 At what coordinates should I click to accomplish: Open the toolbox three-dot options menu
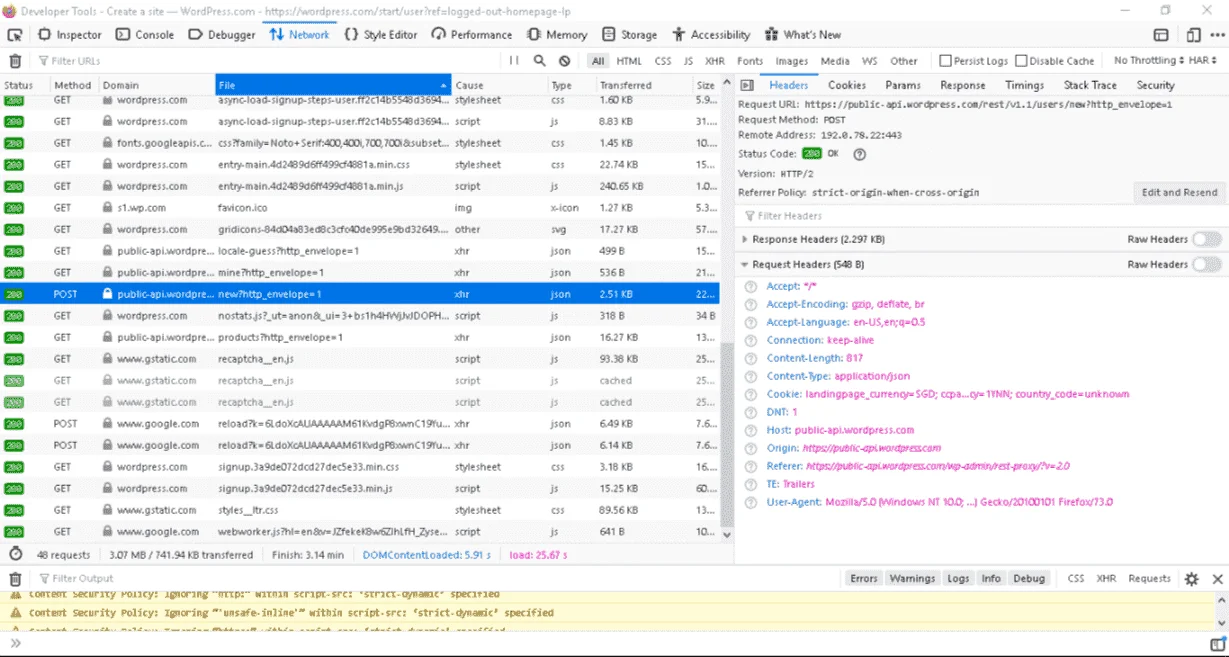click(1215, 34)
